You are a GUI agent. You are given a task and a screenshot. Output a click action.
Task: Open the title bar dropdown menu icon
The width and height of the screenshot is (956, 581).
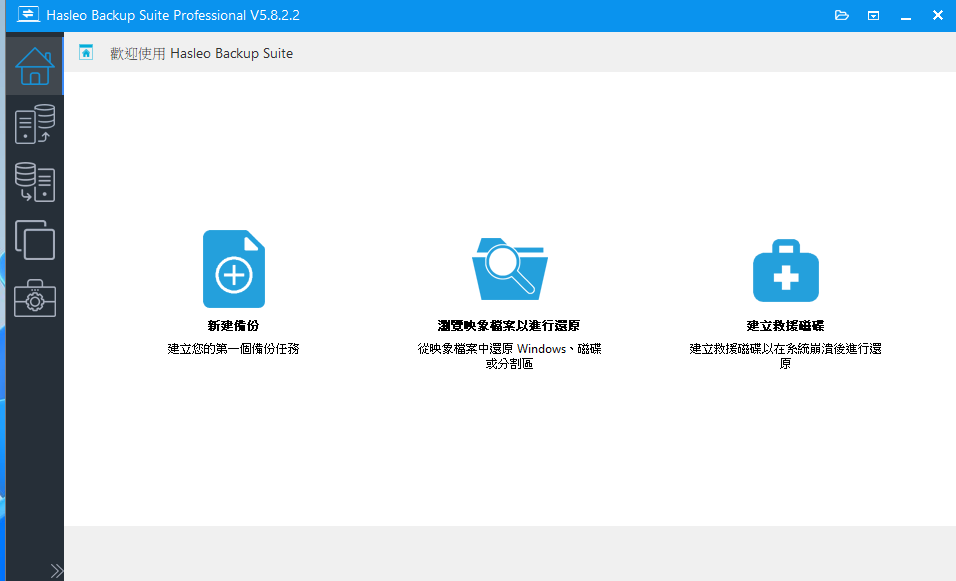tap(873, 15)
